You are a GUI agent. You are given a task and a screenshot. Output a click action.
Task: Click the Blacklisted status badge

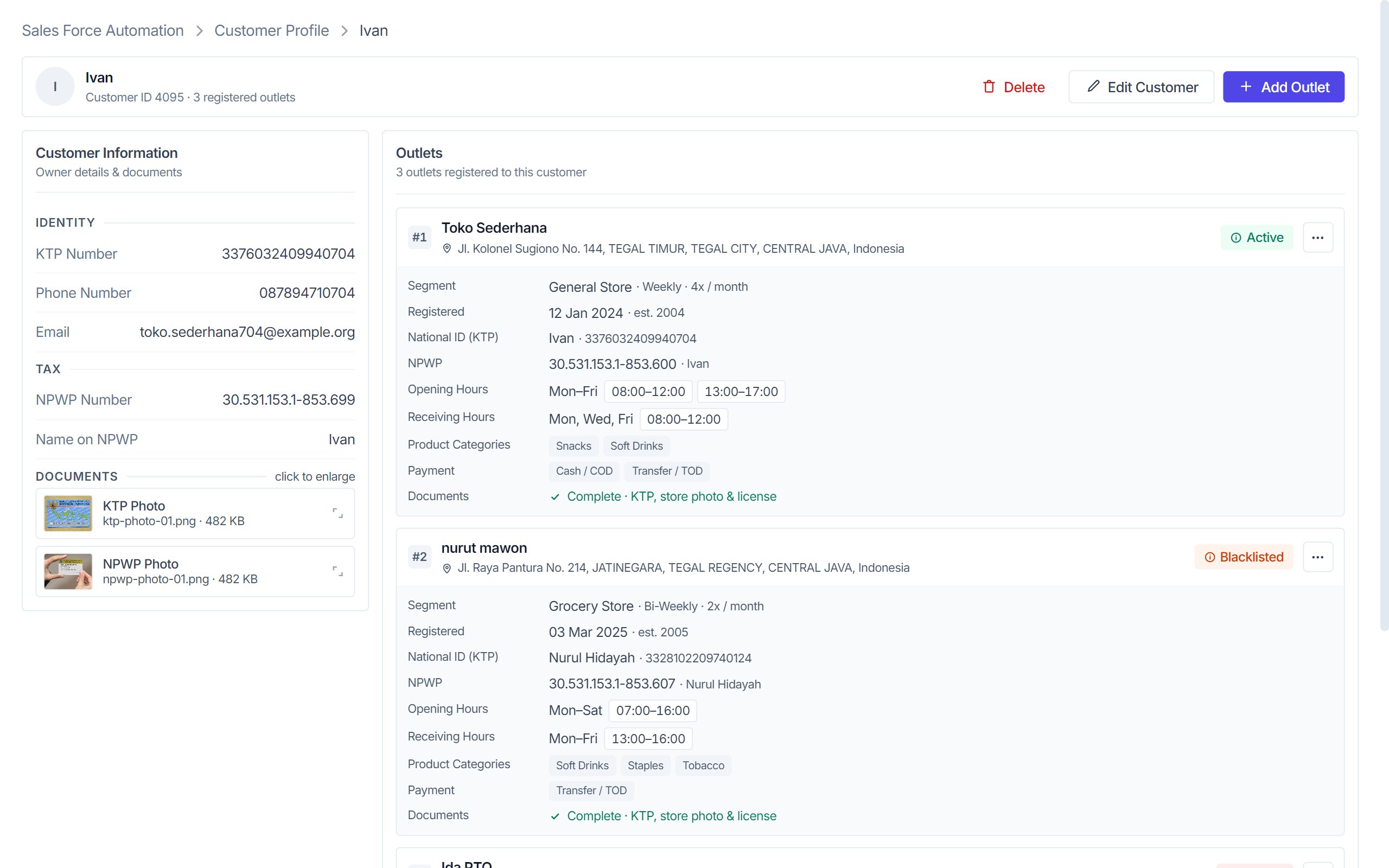(x=1244, y=557)
